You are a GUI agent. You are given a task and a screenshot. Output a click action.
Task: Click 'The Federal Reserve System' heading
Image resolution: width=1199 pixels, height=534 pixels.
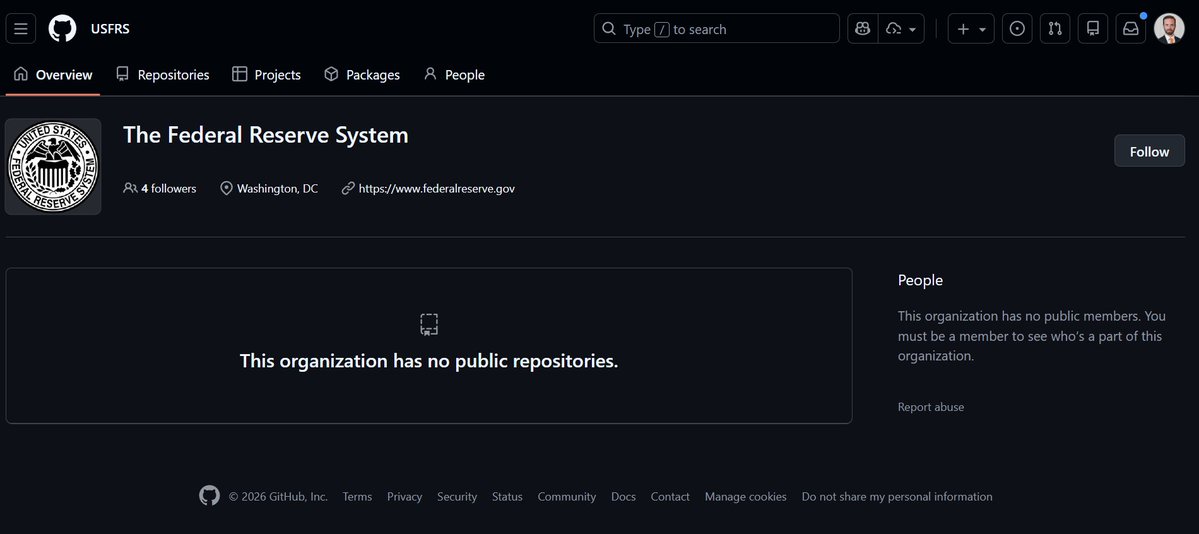265,135
